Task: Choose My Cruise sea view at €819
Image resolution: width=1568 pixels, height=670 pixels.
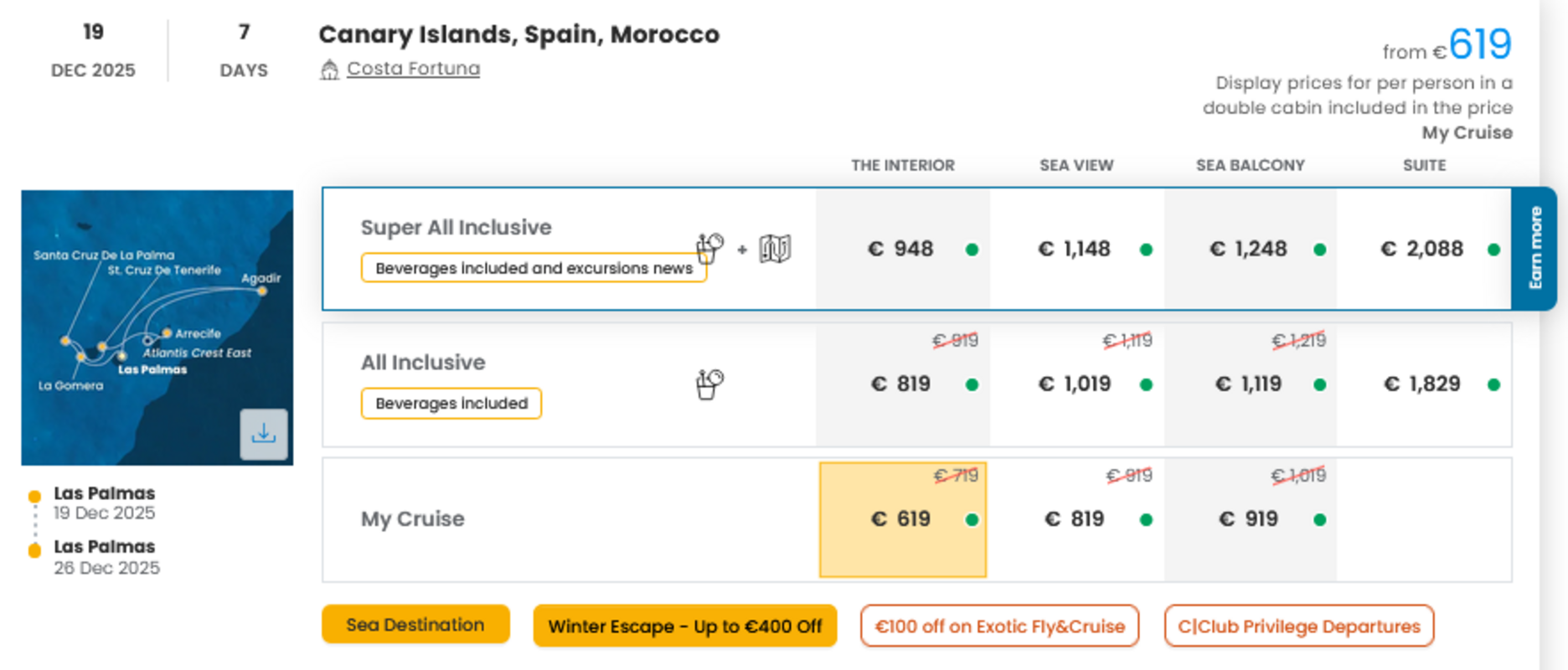Action: click(1076, 519)
